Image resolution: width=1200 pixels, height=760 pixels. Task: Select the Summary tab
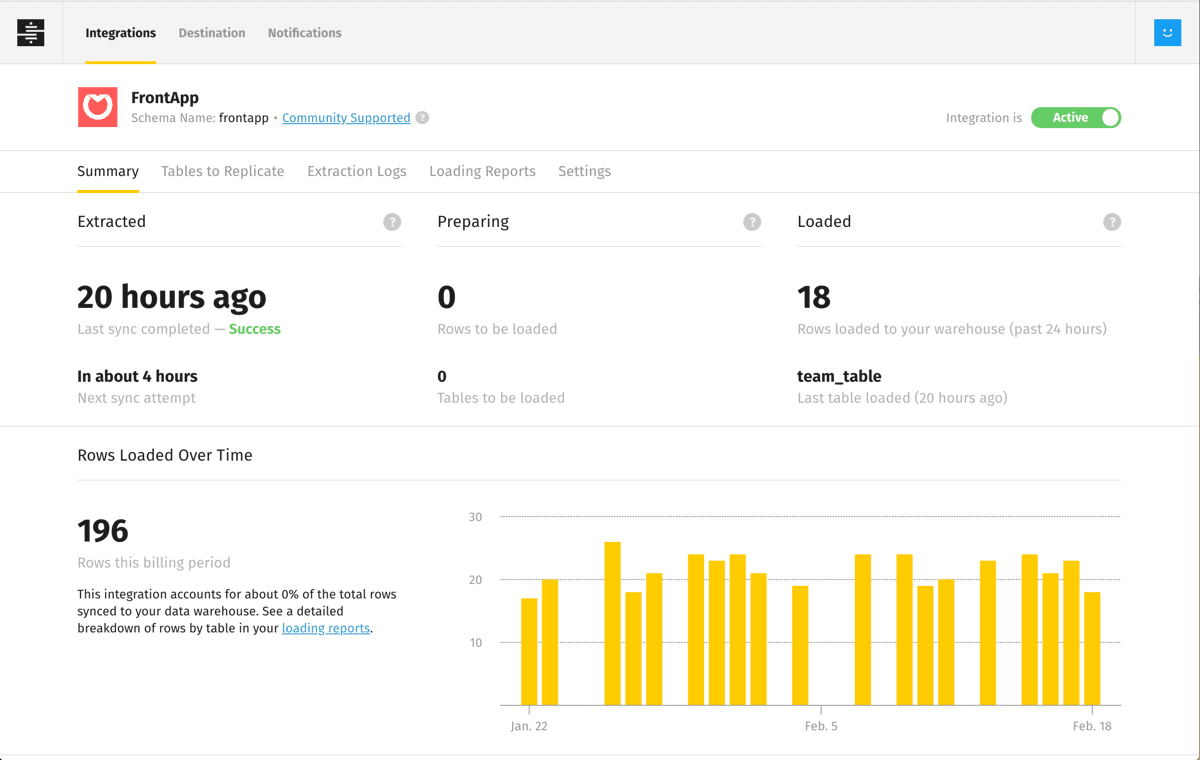tap(108, 171)
